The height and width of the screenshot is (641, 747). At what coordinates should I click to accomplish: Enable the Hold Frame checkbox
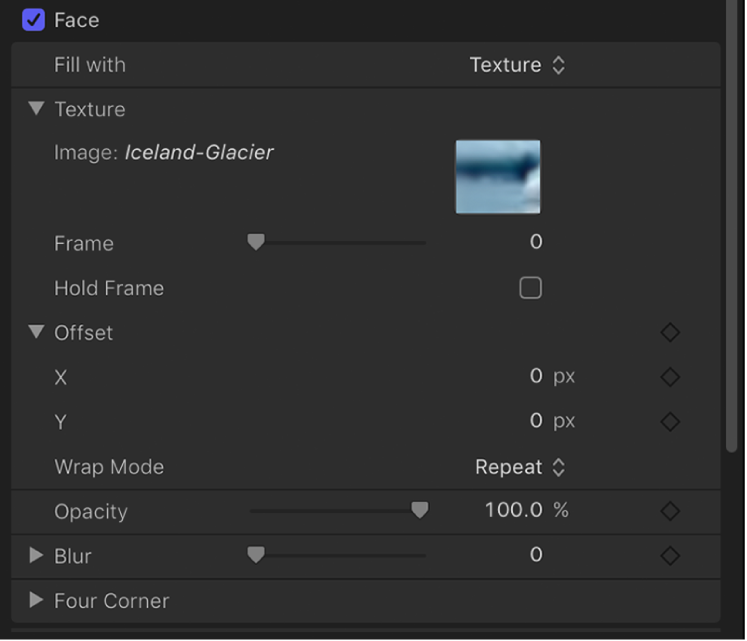pyautogui.click(x=530, y=288)
